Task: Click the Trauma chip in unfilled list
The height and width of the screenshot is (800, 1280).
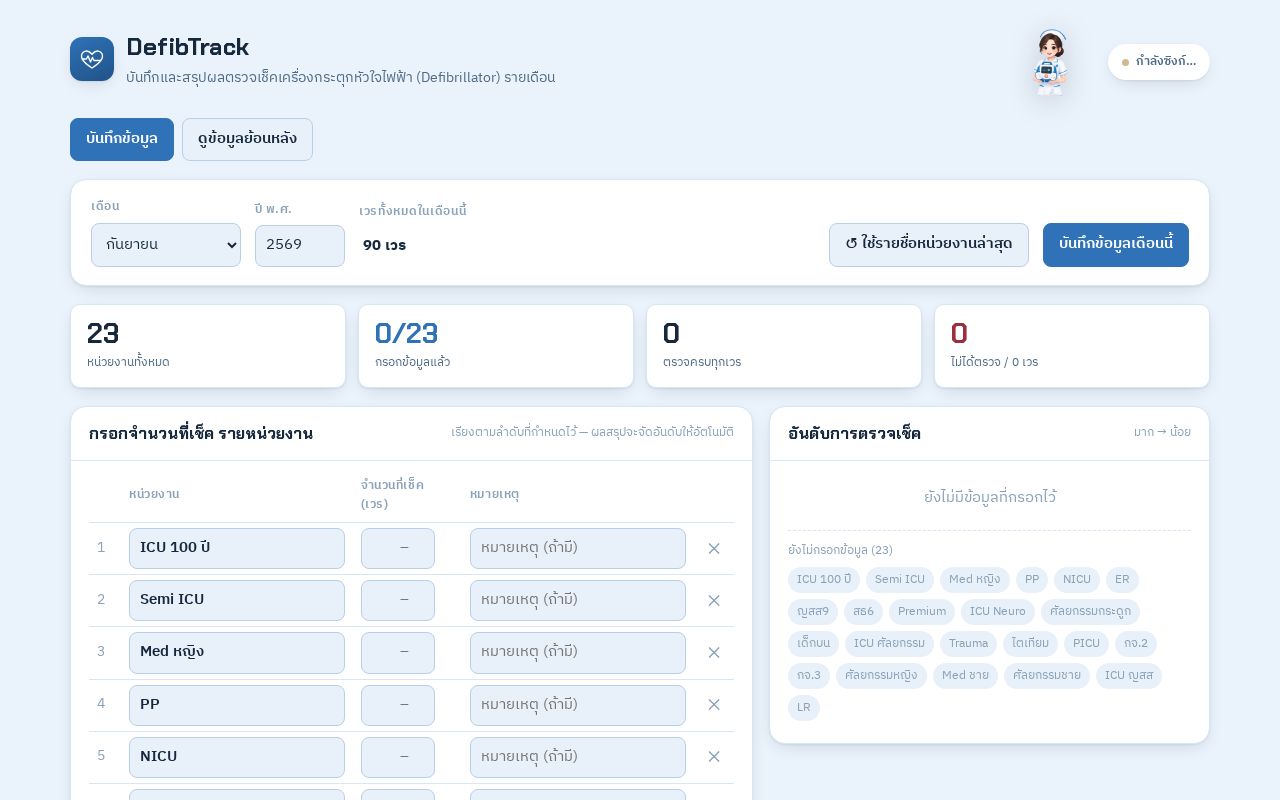Action: (x=968, y=644)
